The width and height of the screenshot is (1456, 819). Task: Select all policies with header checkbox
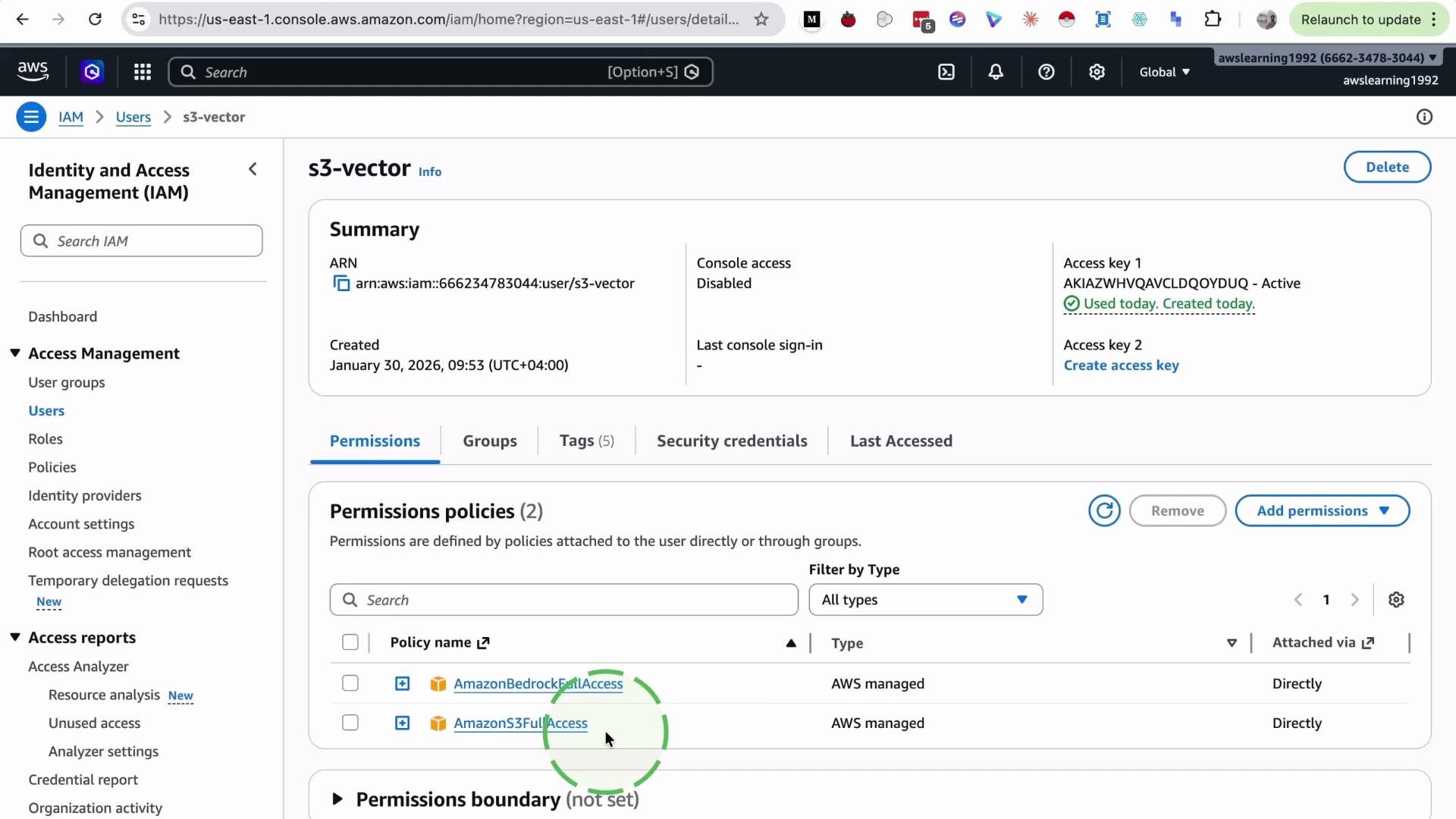tap(350, 643)
